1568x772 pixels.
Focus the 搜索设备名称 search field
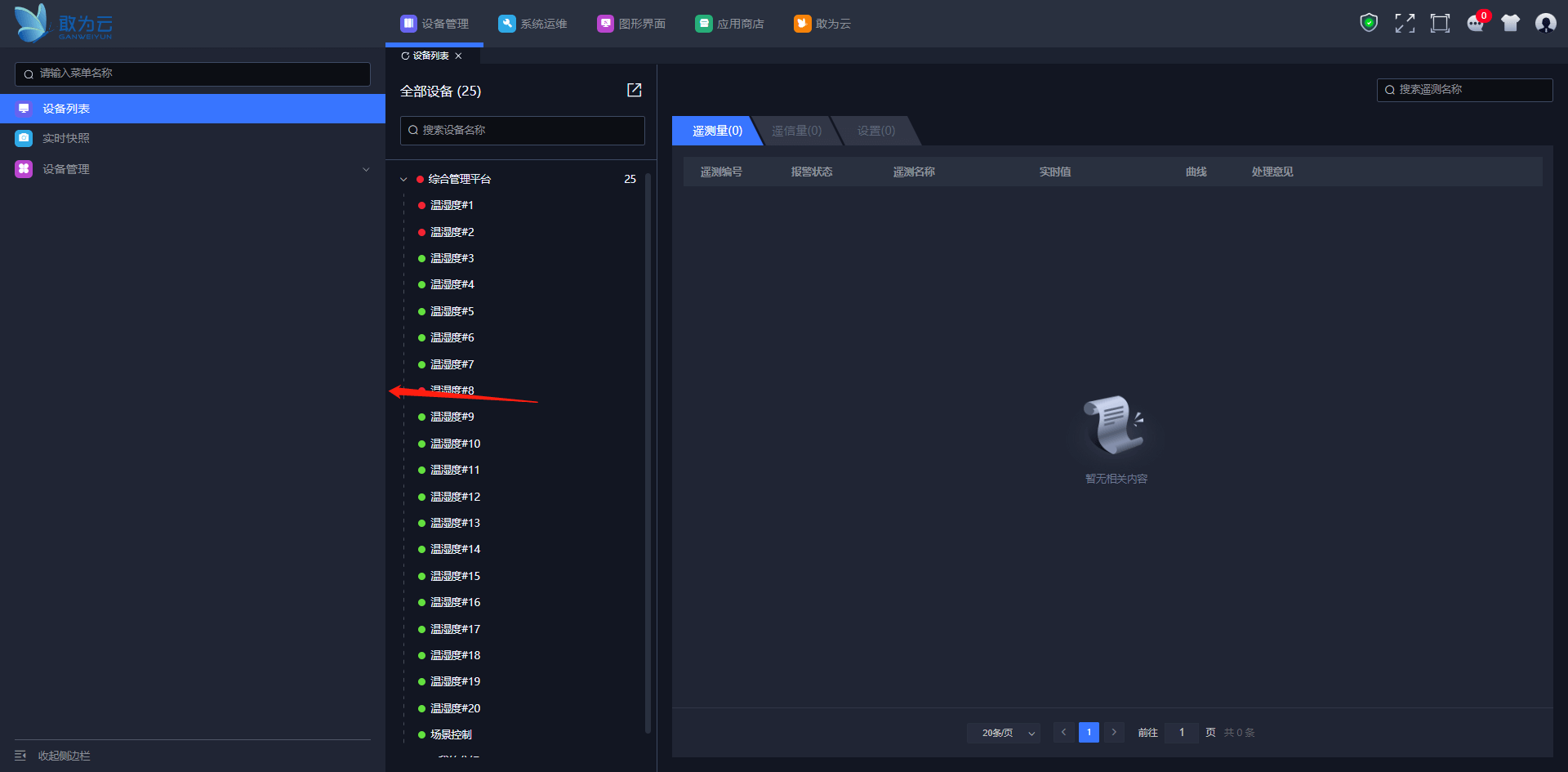point(523,130)
